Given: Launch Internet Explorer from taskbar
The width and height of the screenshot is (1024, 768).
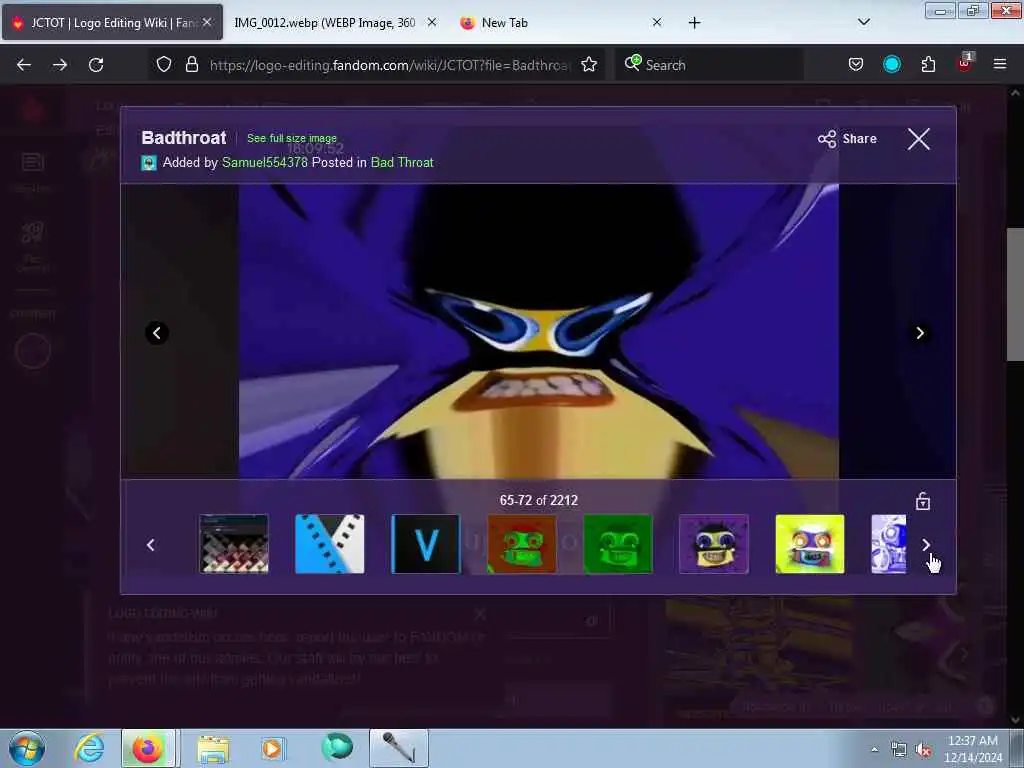Looking at the screenshot, I should [x=89, y=748].
